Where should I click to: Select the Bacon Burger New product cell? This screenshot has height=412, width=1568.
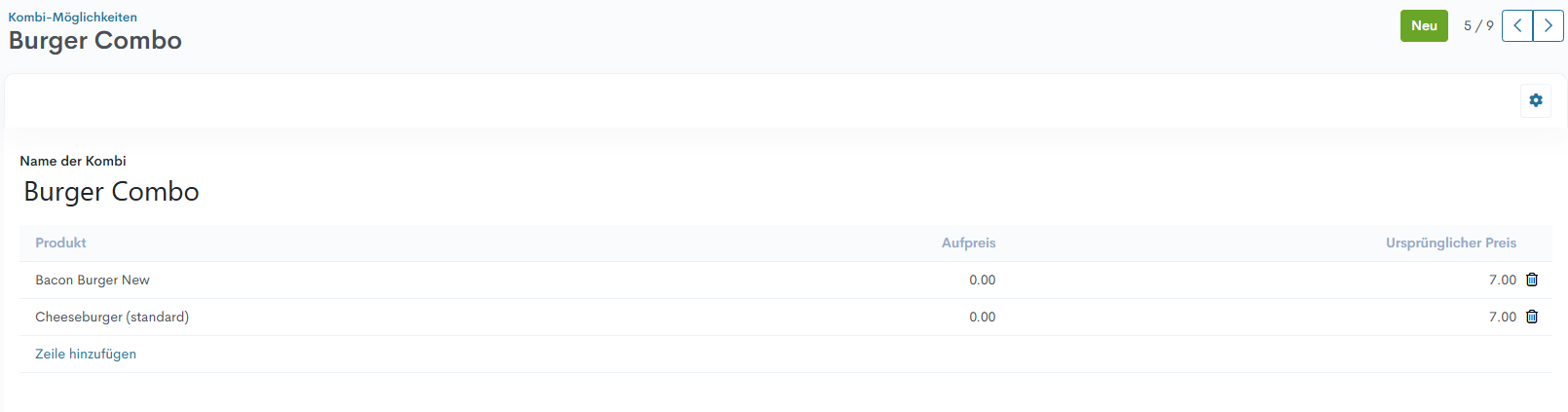click(x=93, y=280)
